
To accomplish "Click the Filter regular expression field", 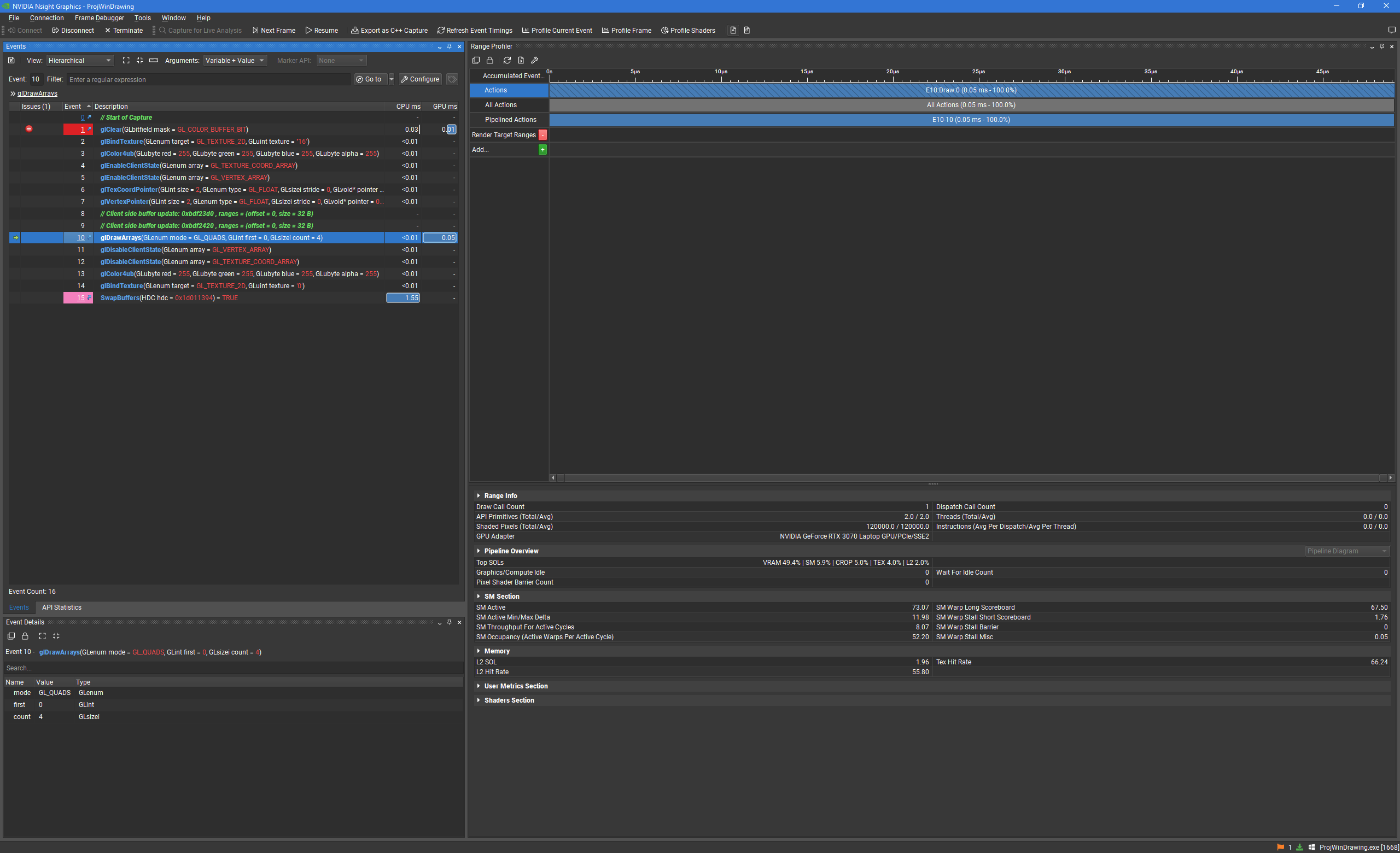I will (208, 79).
